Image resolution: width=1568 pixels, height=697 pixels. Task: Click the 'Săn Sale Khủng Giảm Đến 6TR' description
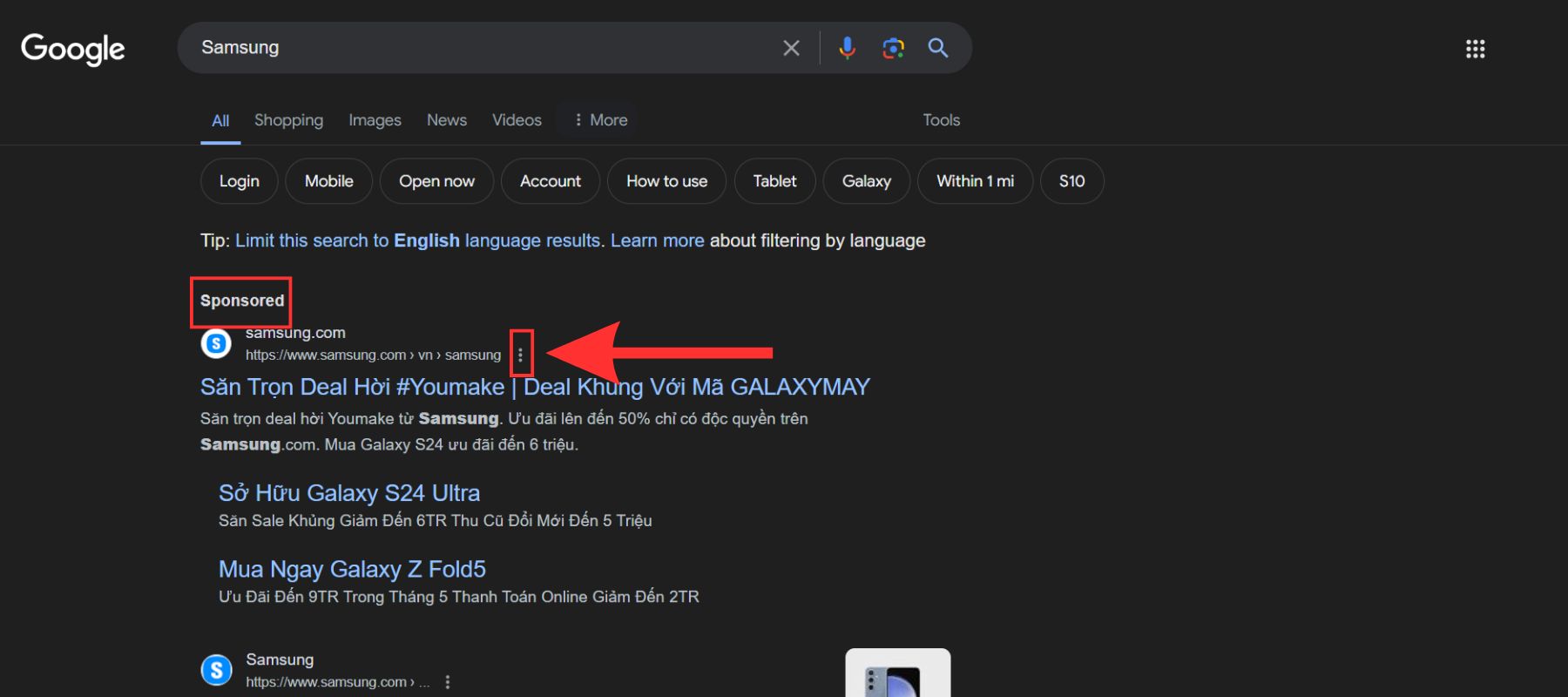436,521
